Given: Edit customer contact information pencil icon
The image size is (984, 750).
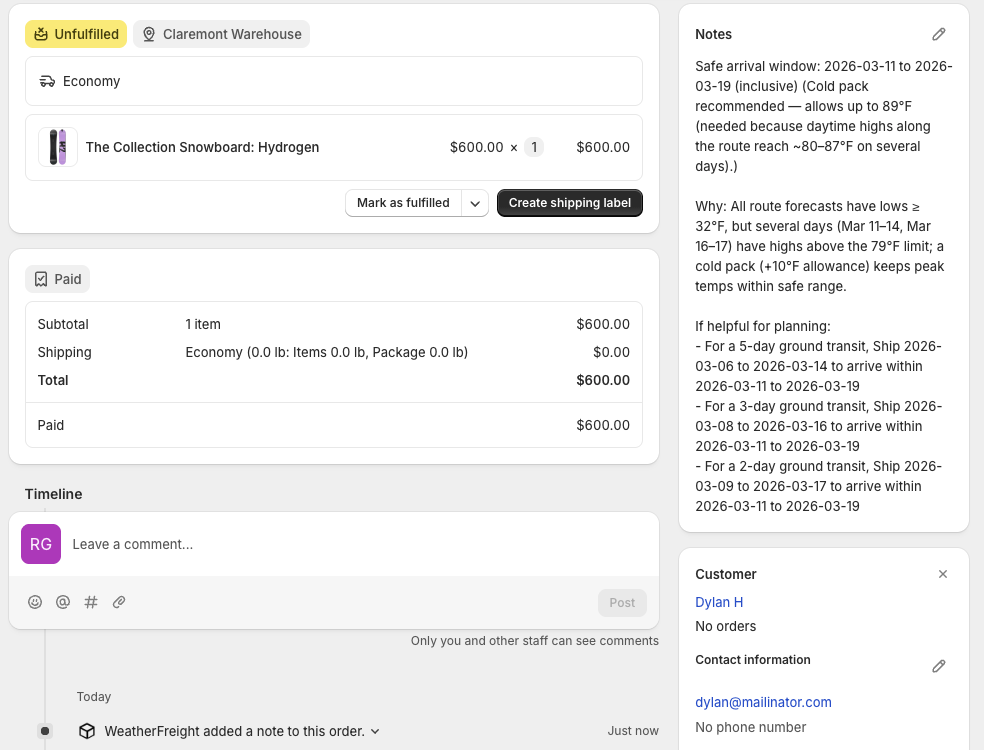Looking at the screenshot, I should tap(938, 665).
